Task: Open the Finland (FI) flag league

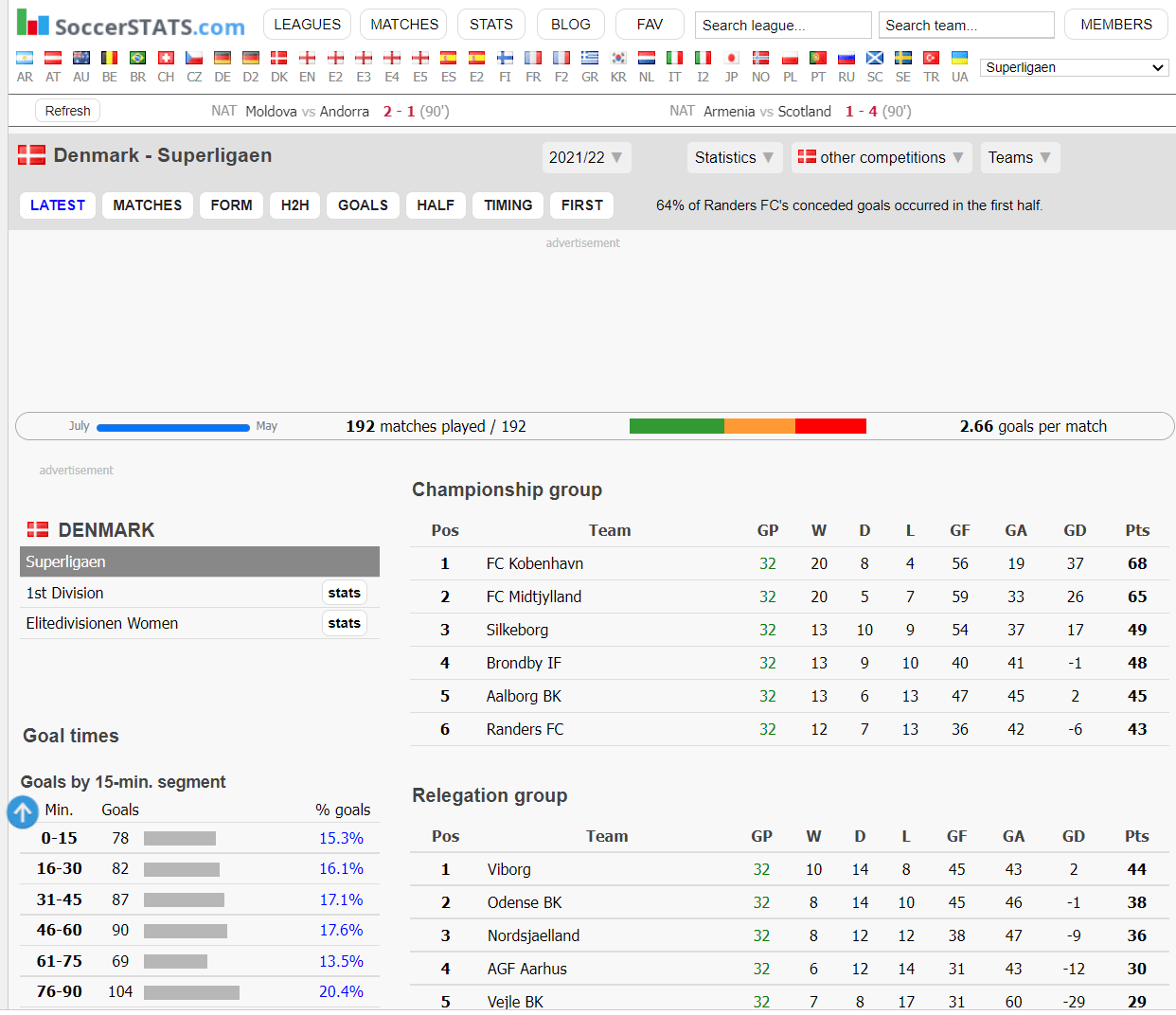Action: [x=505, y=59]
